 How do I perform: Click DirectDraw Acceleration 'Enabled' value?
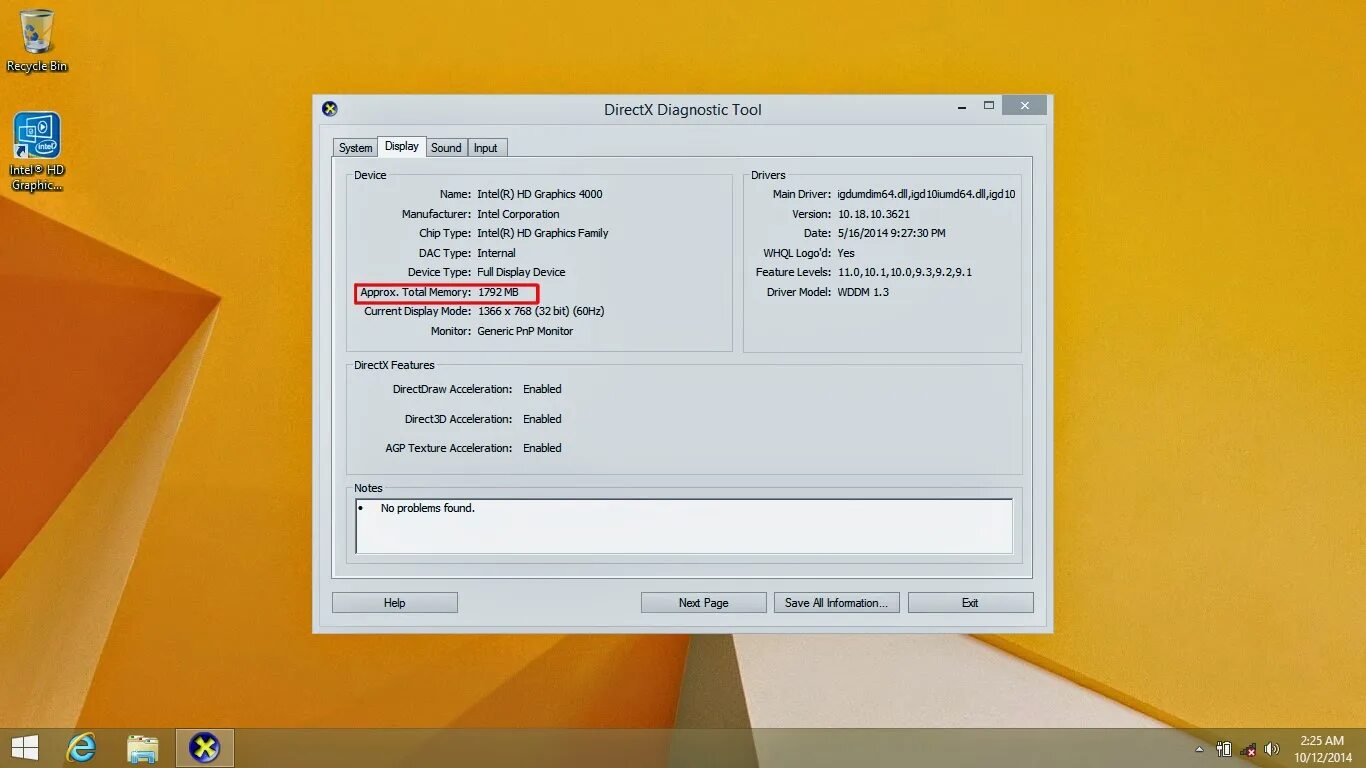(542, 389)
